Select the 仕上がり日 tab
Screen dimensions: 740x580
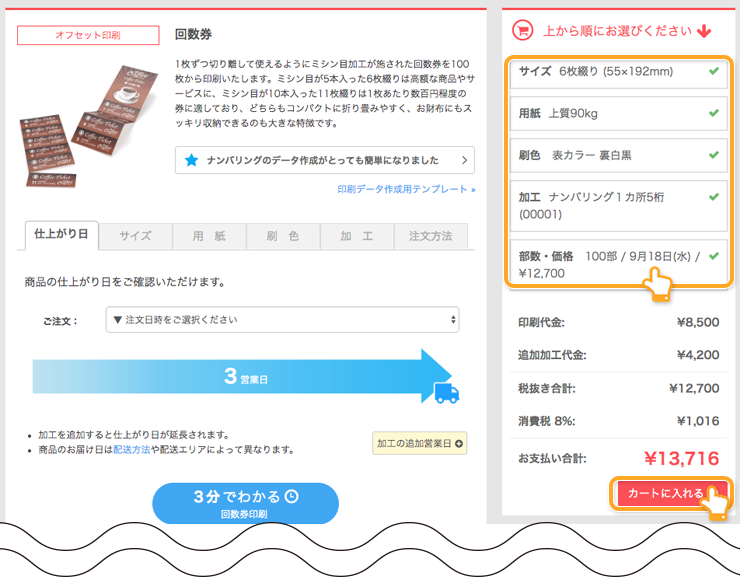pos(61,235)
